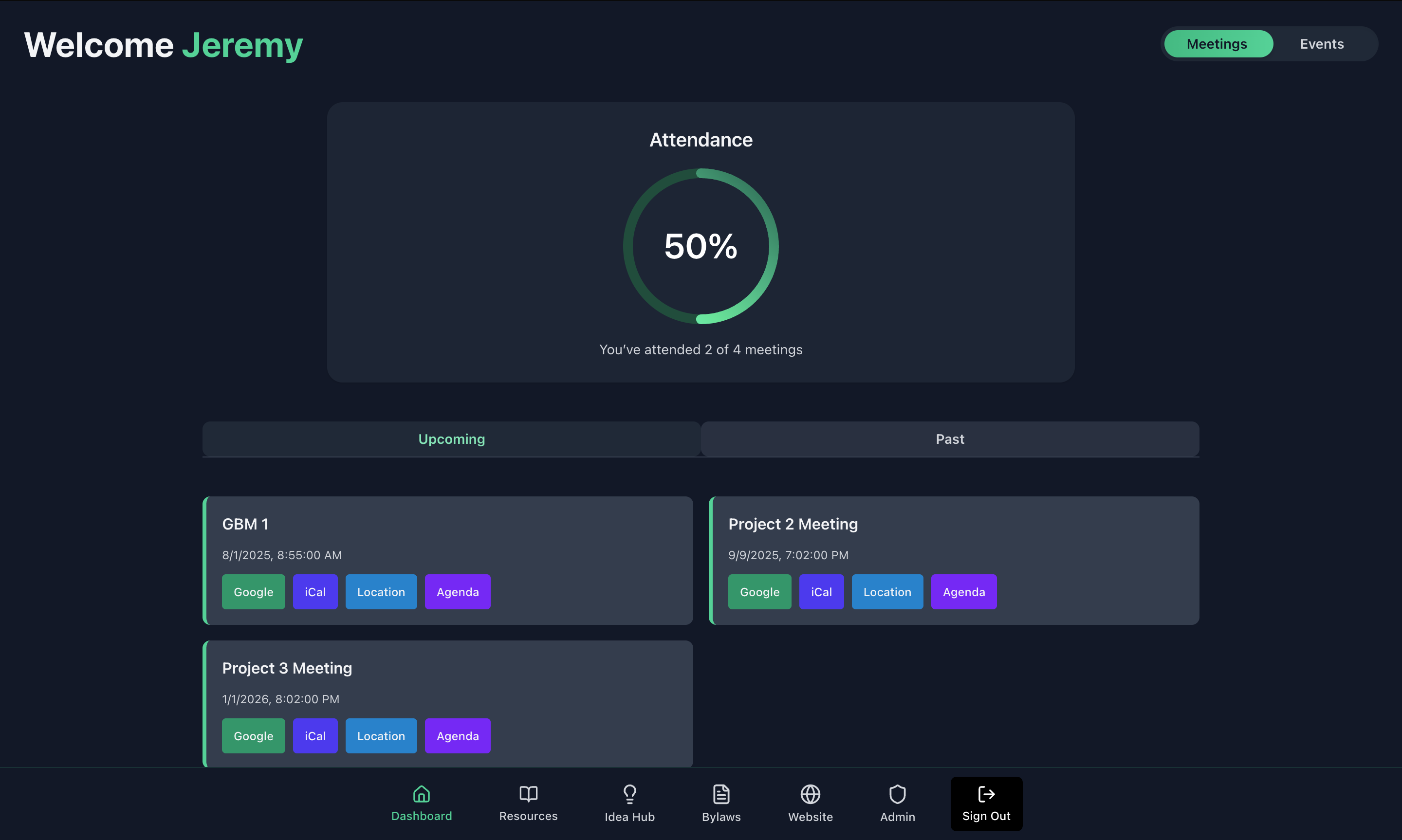Image resolution: width=1402 pixels, height=840 pixels.
Task: Open Resources book icon
Action: pyautogui.click(x=528, y=794)
